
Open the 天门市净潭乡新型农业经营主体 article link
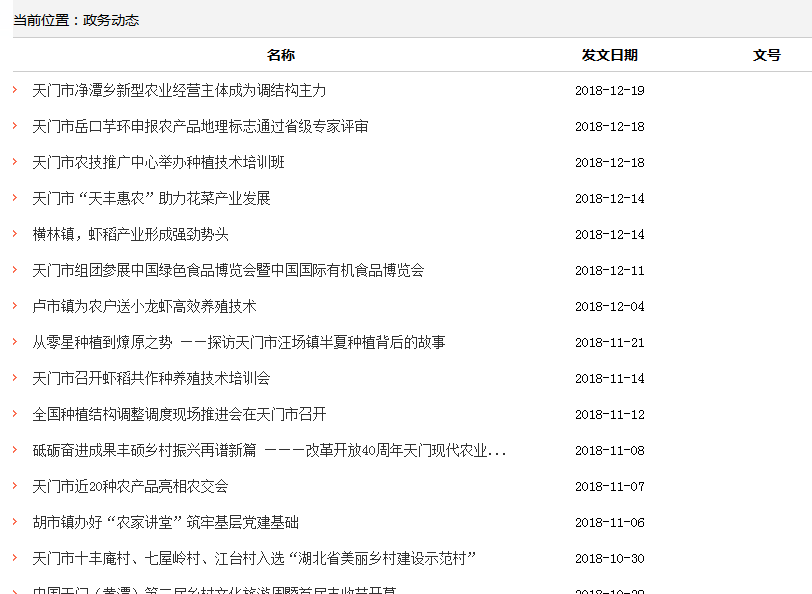pyautogui.click(x=179, y=90)
